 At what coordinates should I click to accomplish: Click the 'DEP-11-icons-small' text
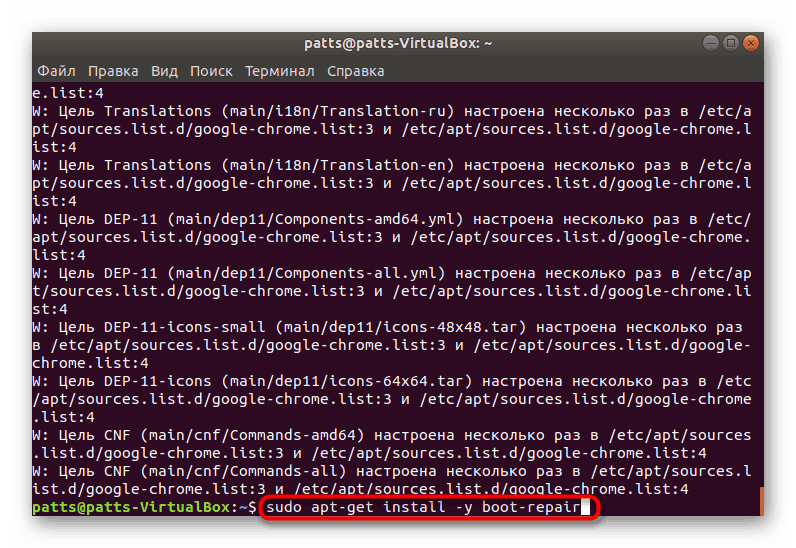[184, 327]
